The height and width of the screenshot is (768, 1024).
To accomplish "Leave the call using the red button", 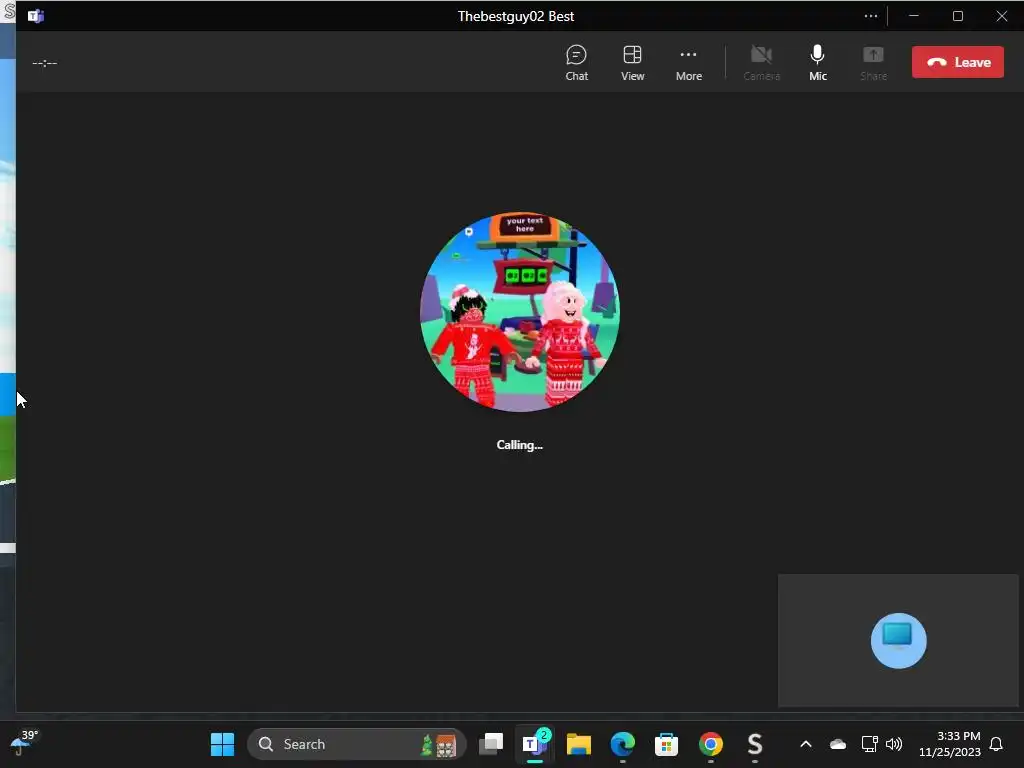I will 957,62.
